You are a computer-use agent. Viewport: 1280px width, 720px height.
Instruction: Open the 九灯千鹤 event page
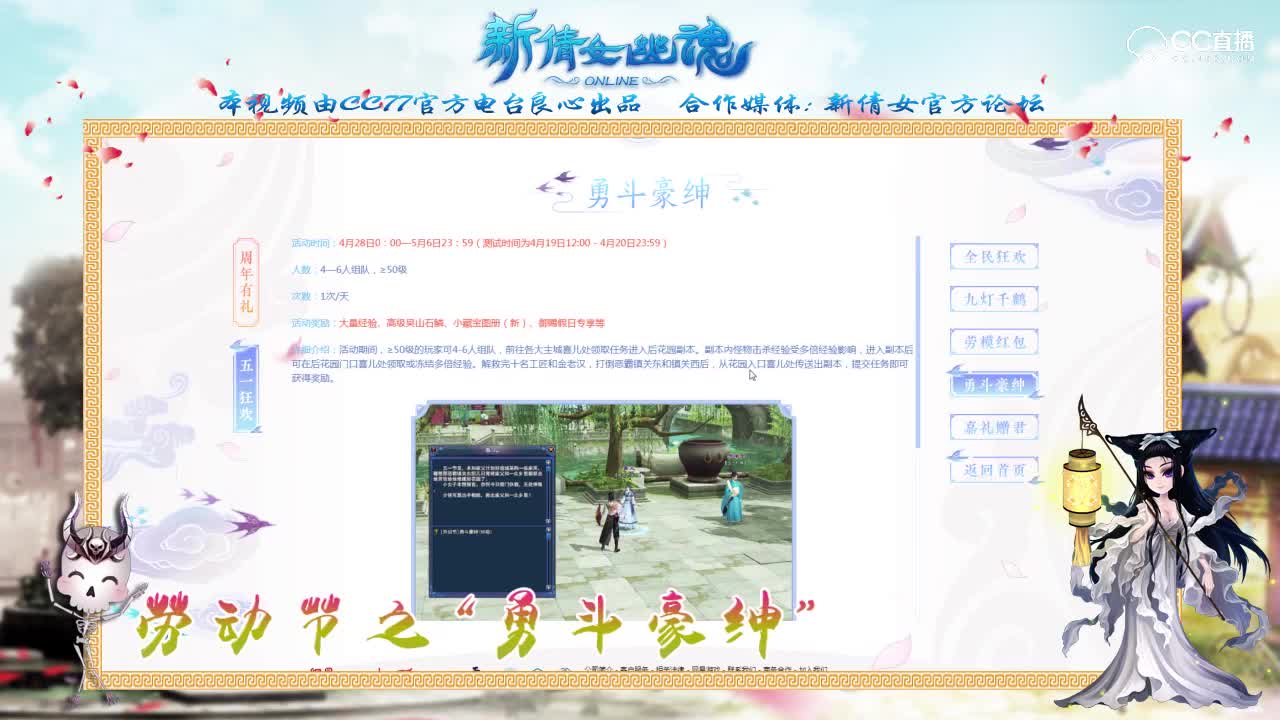(x=994, y=299)
